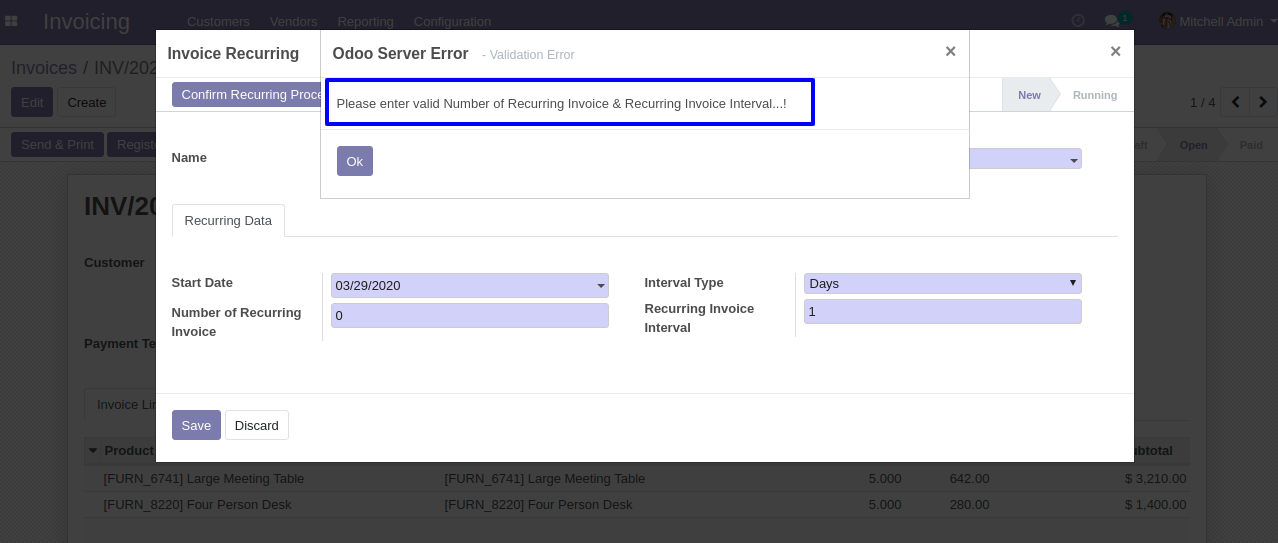Viewport: 1278px width, 543px height.
Task: Open the apps grid menu icon
Action: coord(11,21)
